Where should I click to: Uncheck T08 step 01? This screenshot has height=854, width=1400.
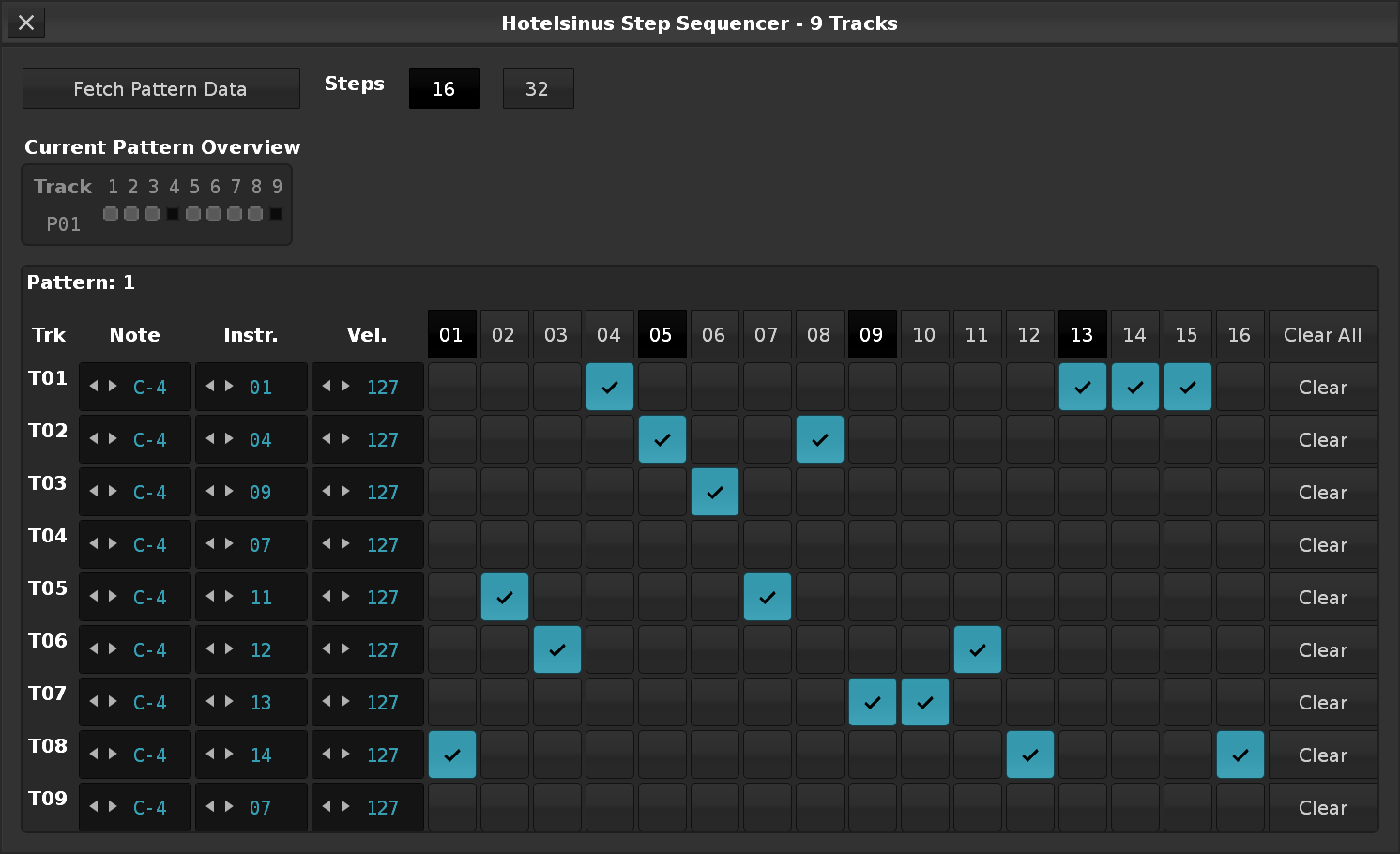[x=452, y=755]
